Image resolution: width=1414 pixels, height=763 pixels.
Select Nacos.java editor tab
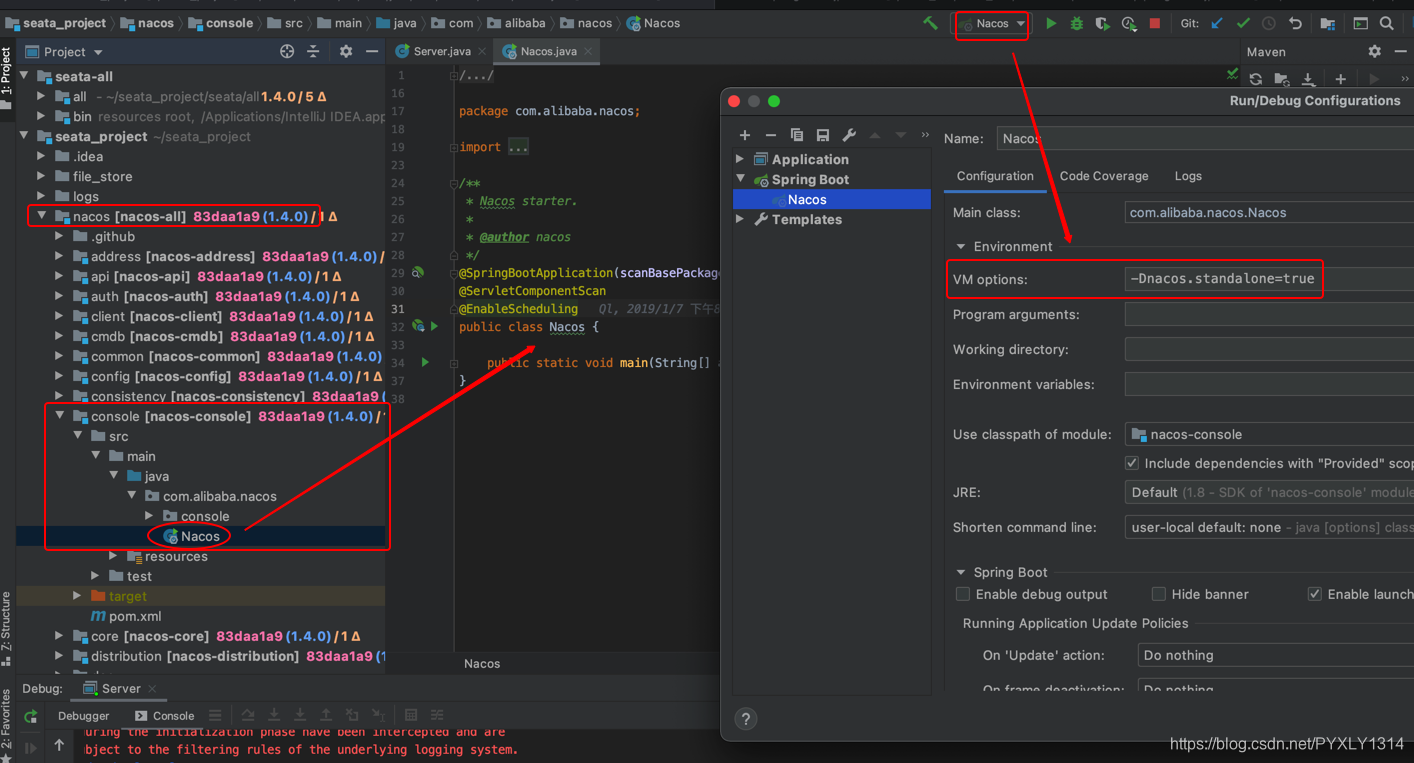click(548, 51)
